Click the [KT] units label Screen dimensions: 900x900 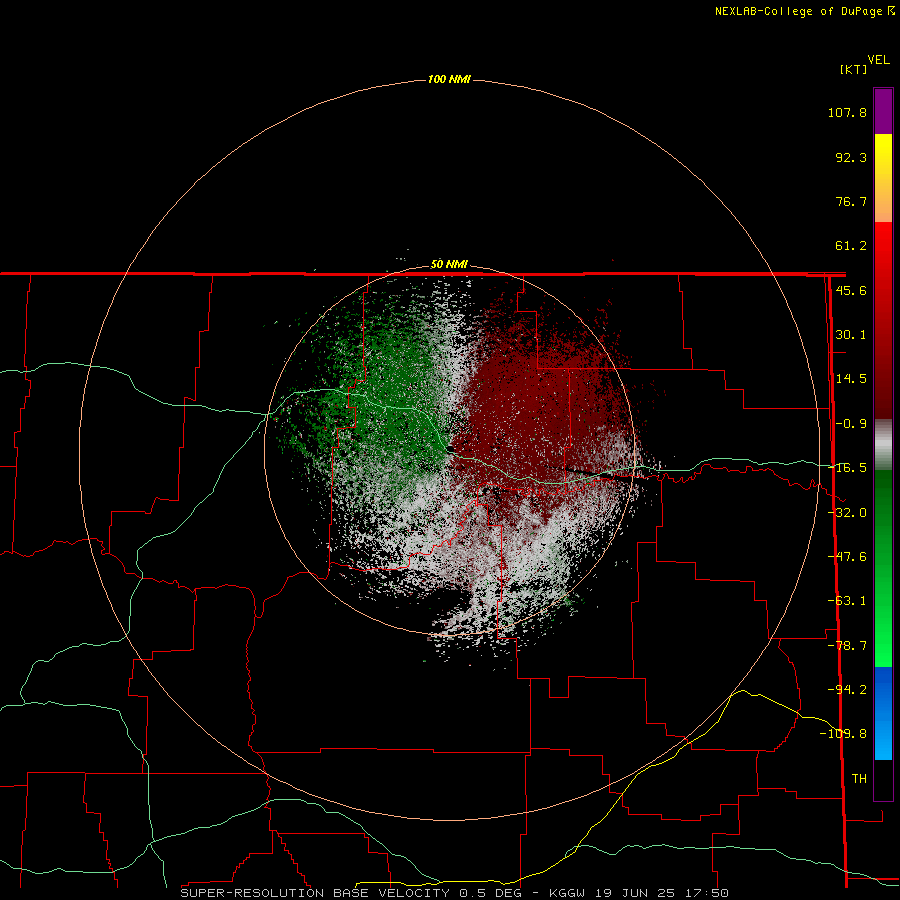tap(854, 69)
